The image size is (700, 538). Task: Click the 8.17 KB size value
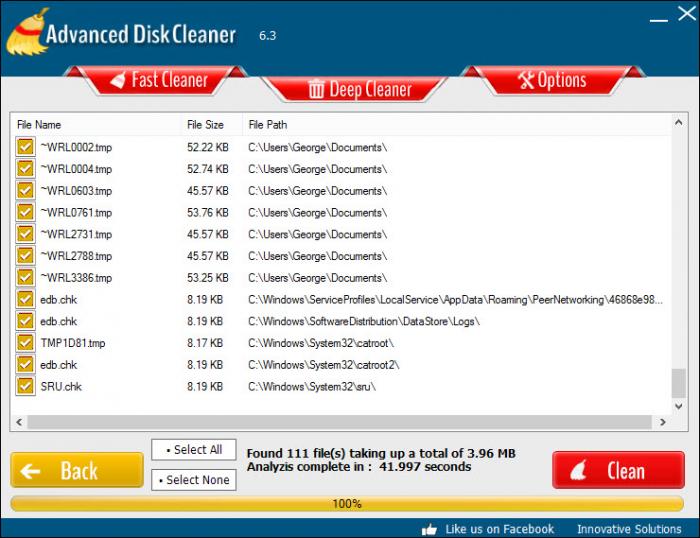204,343
